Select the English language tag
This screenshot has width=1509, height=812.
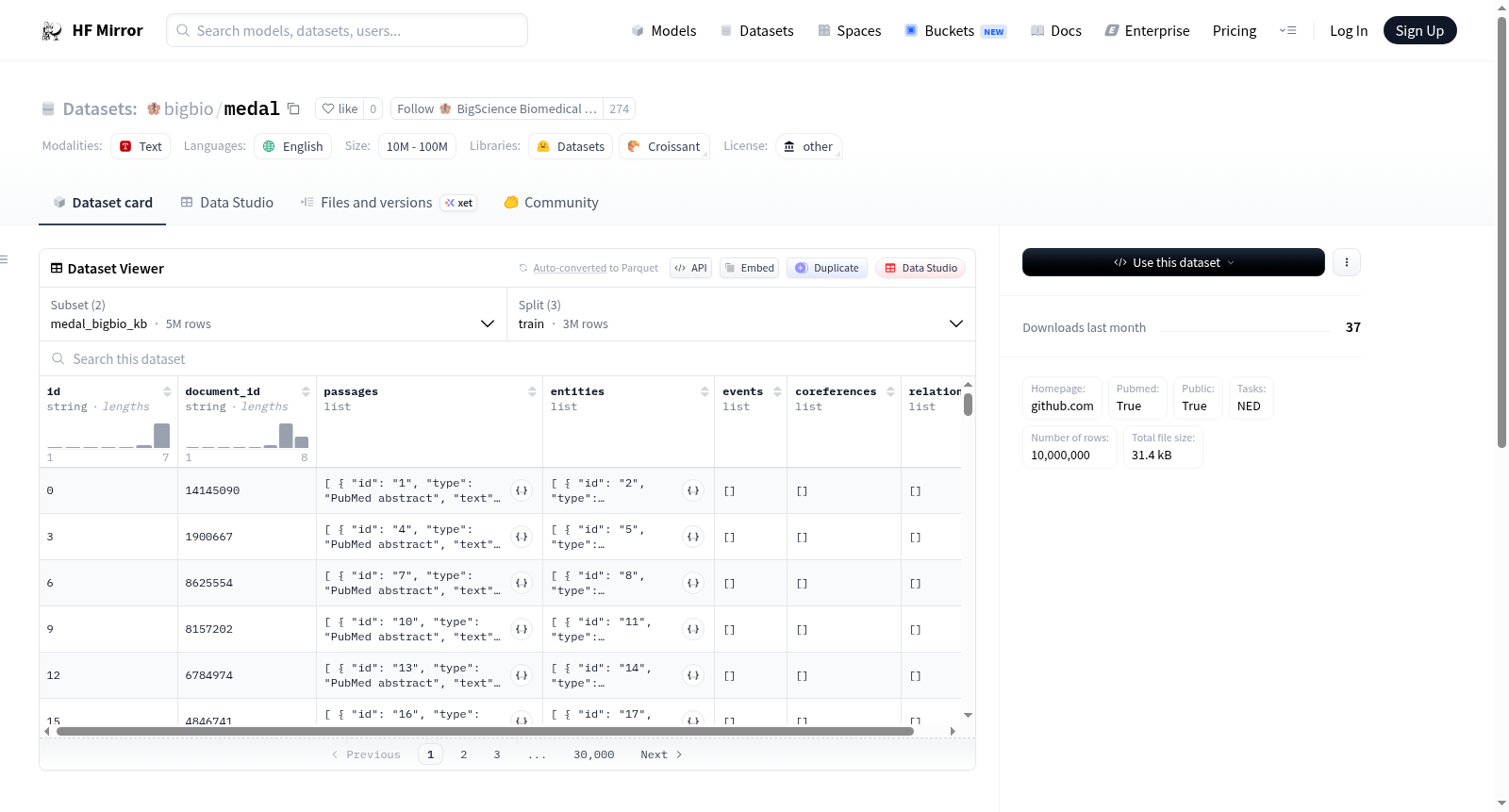pos(292,146)
